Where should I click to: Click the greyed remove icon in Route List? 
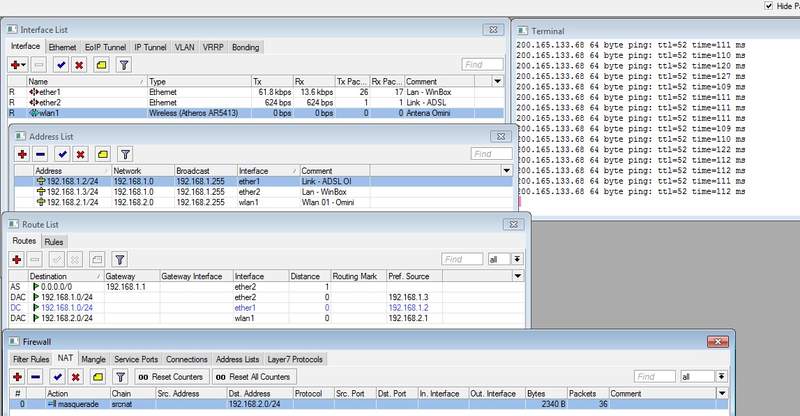[x=35, y=259]
